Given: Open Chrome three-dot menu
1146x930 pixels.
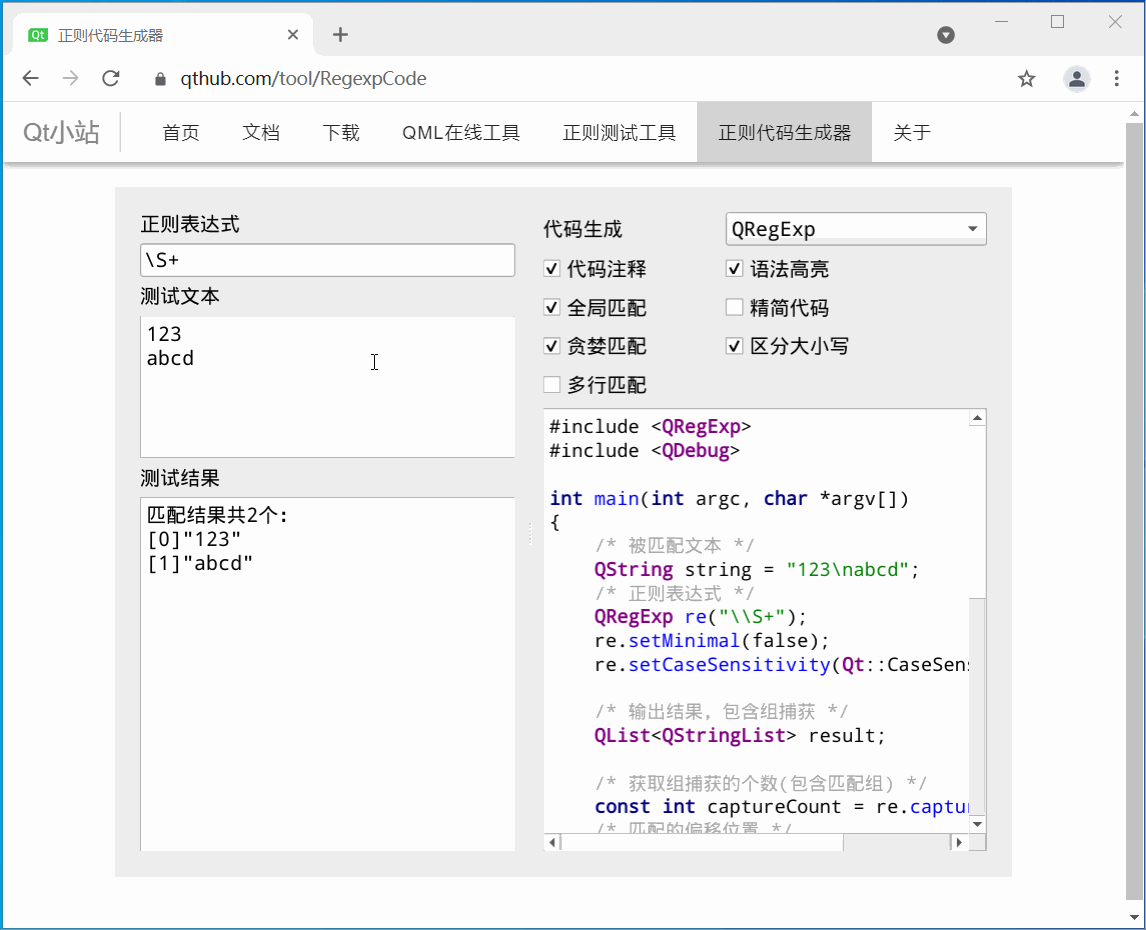Looking at the screenshot, I should 1117,79.
